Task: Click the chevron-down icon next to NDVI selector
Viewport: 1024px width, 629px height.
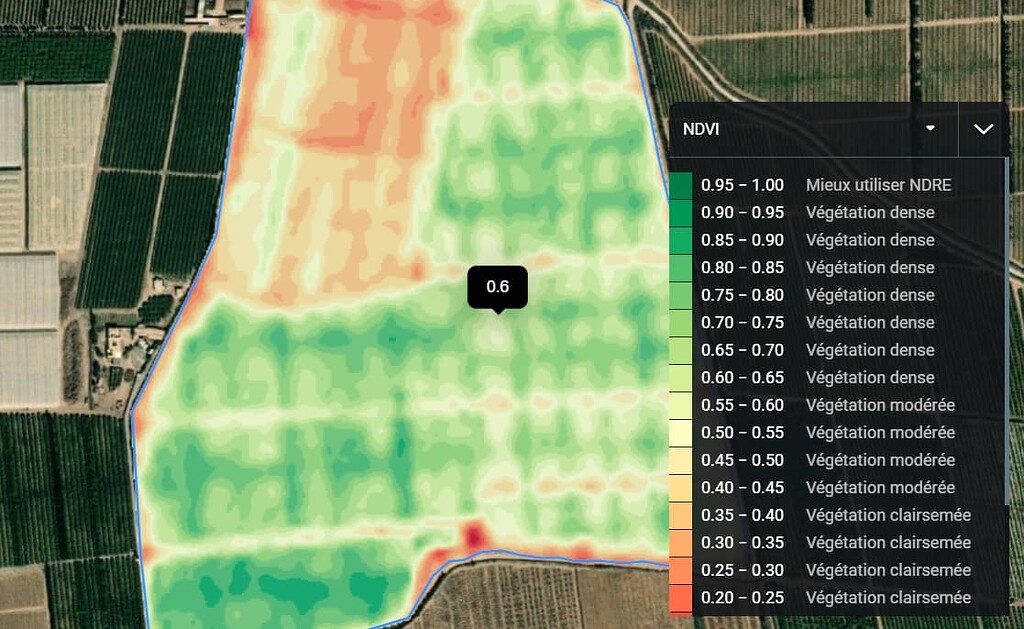Action: point(983,129)
